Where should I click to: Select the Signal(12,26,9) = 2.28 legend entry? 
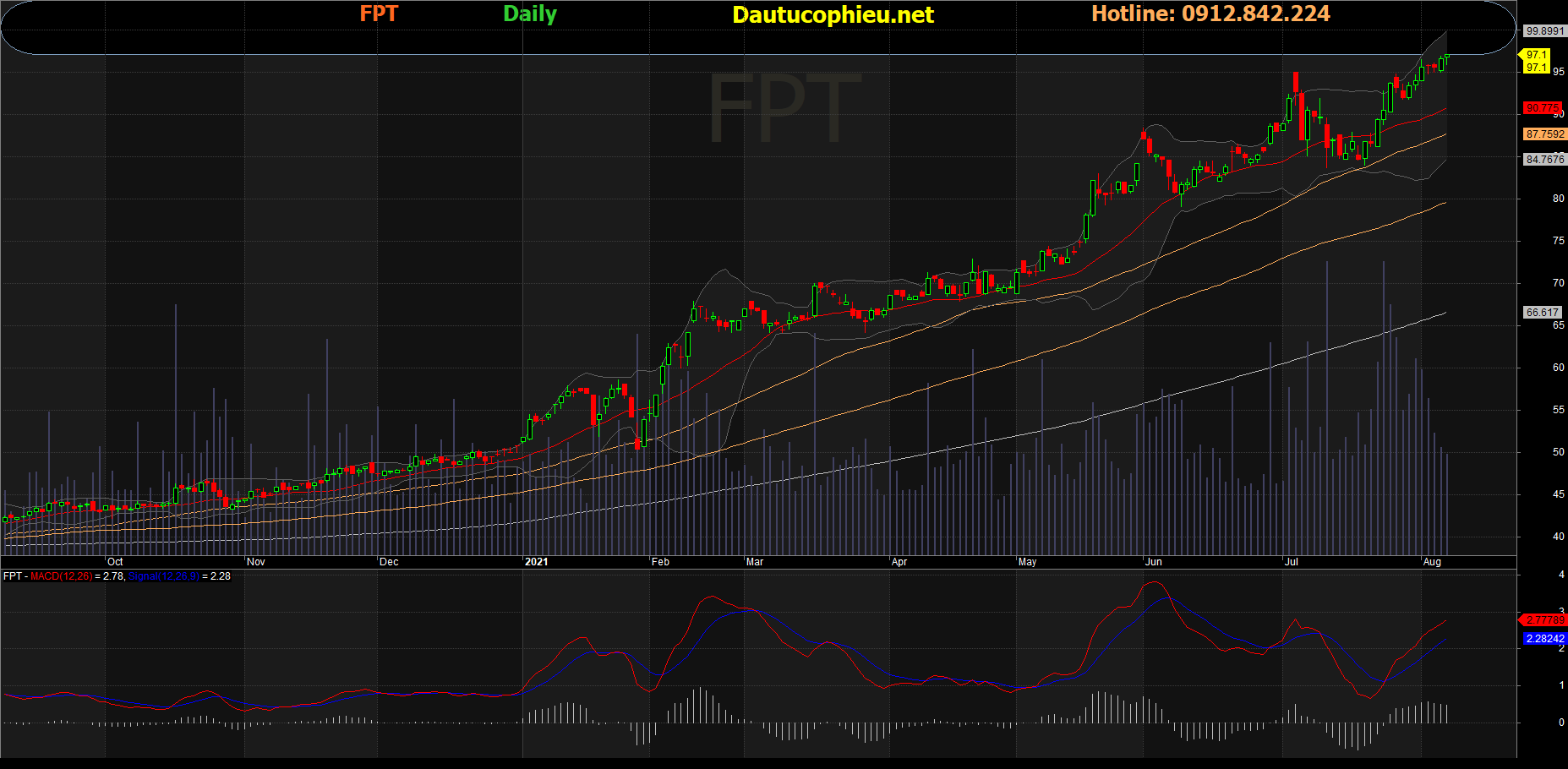[179, 576]
